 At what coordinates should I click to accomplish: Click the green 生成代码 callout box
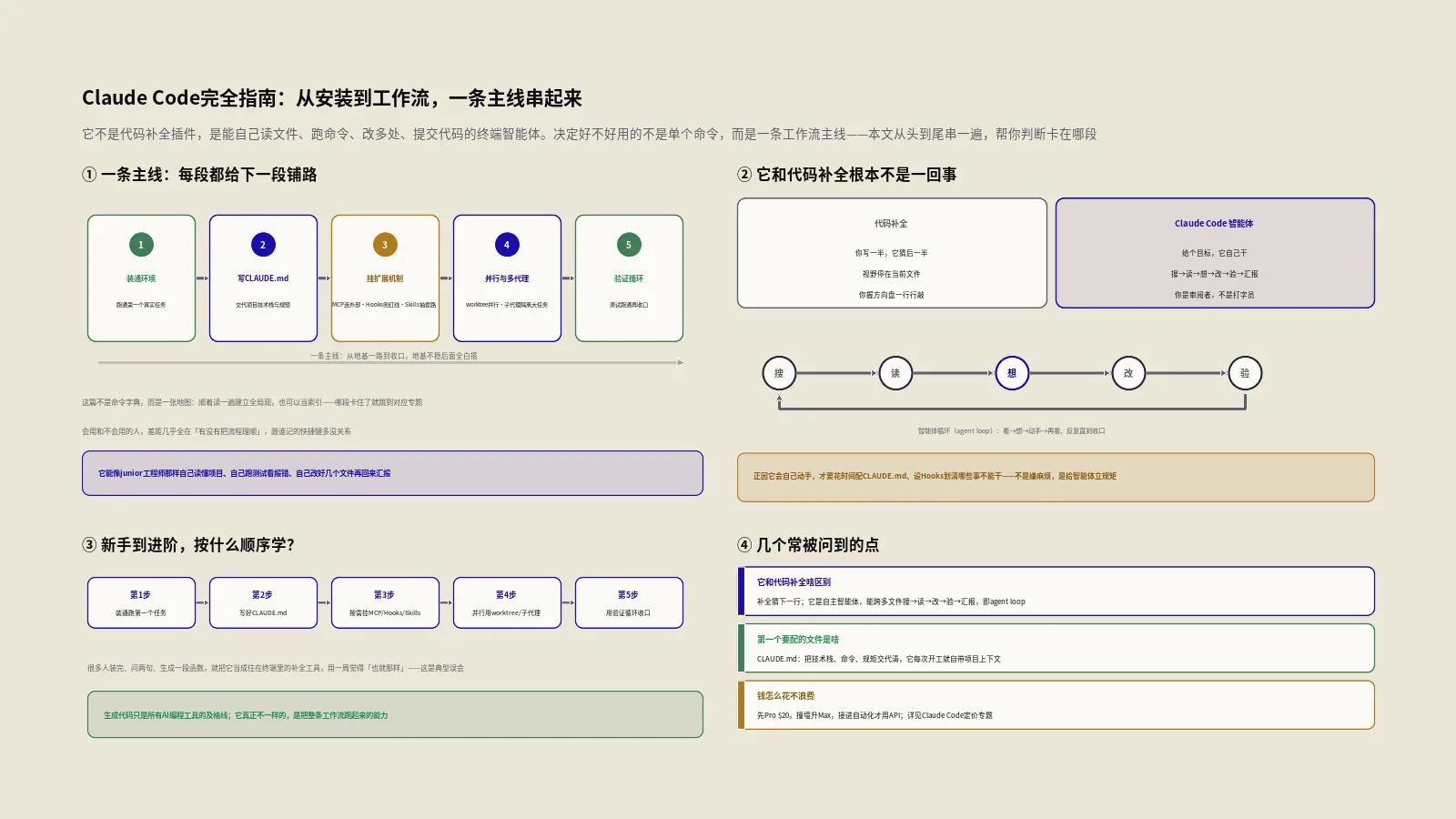click(395, 714)
